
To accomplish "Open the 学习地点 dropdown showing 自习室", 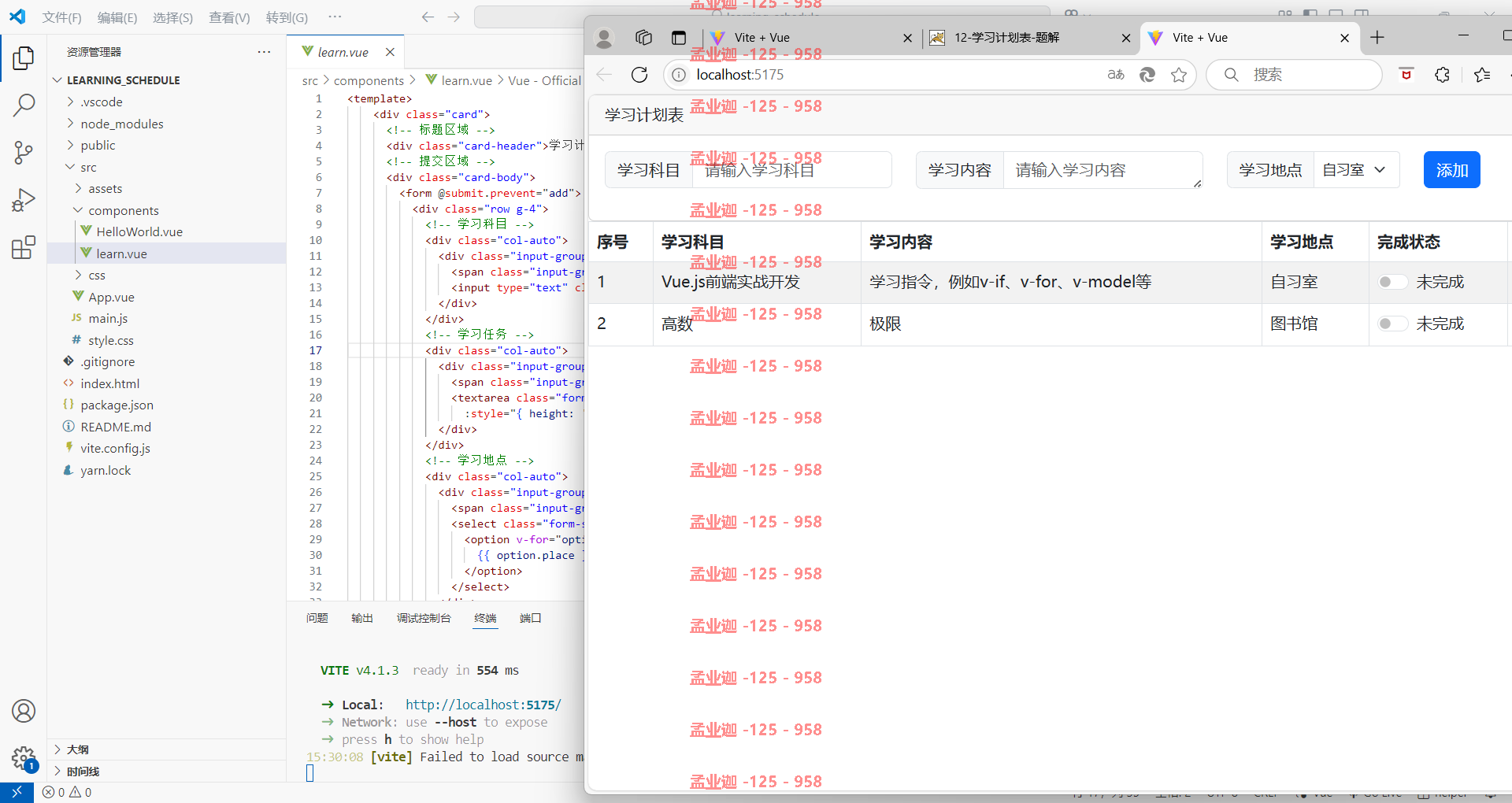I will tap(1356, 170).
